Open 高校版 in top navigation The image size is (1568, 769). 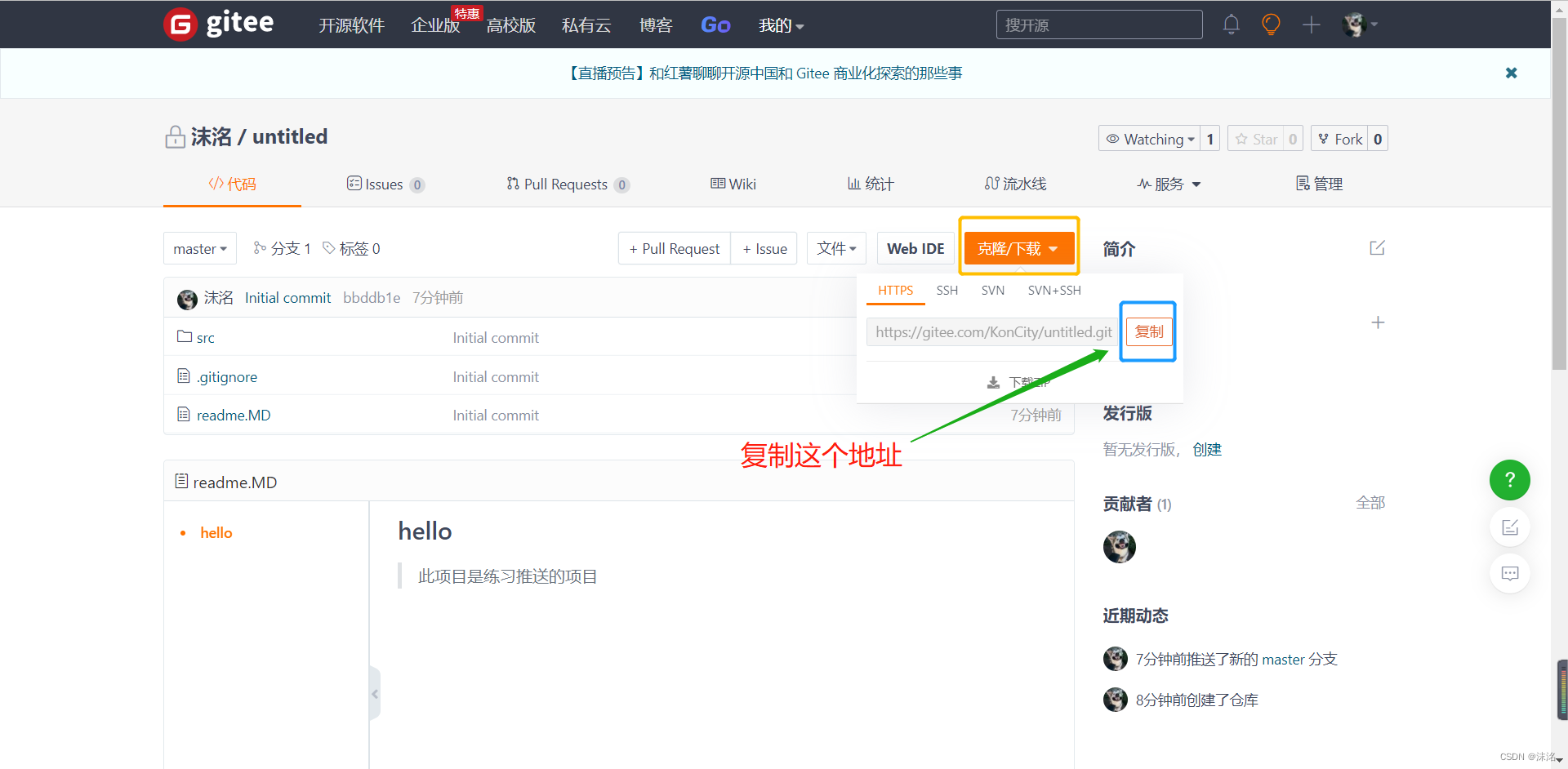coord(511,25)
